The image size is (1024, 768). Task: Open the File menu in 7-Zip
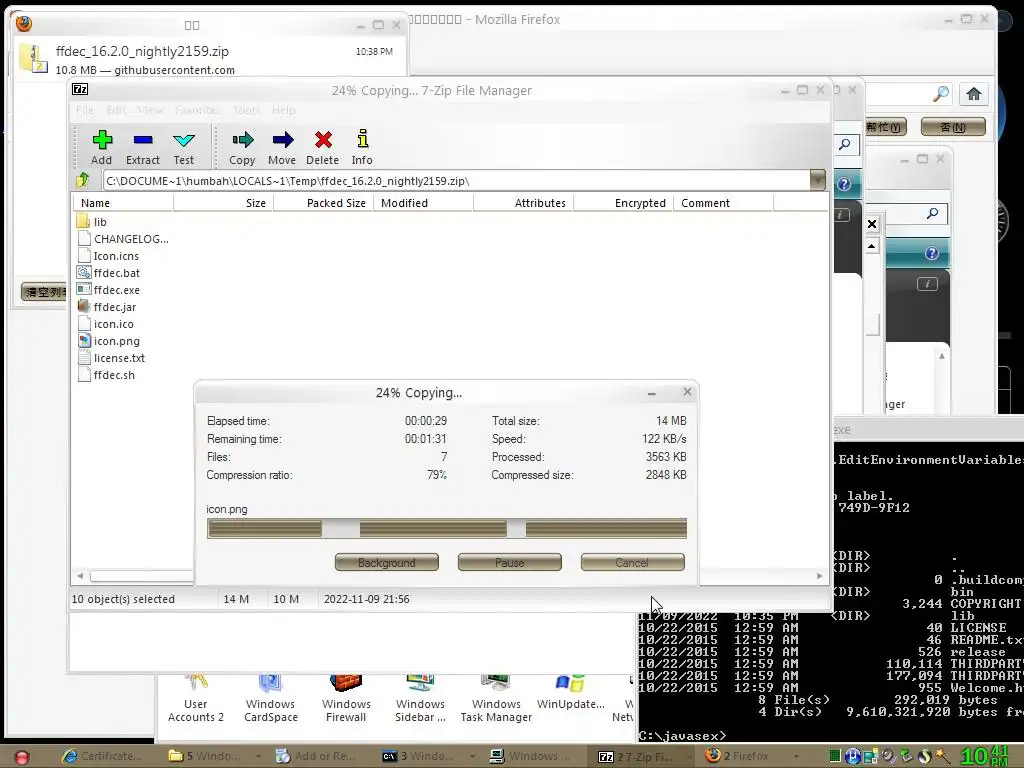(x=84, y=110)
